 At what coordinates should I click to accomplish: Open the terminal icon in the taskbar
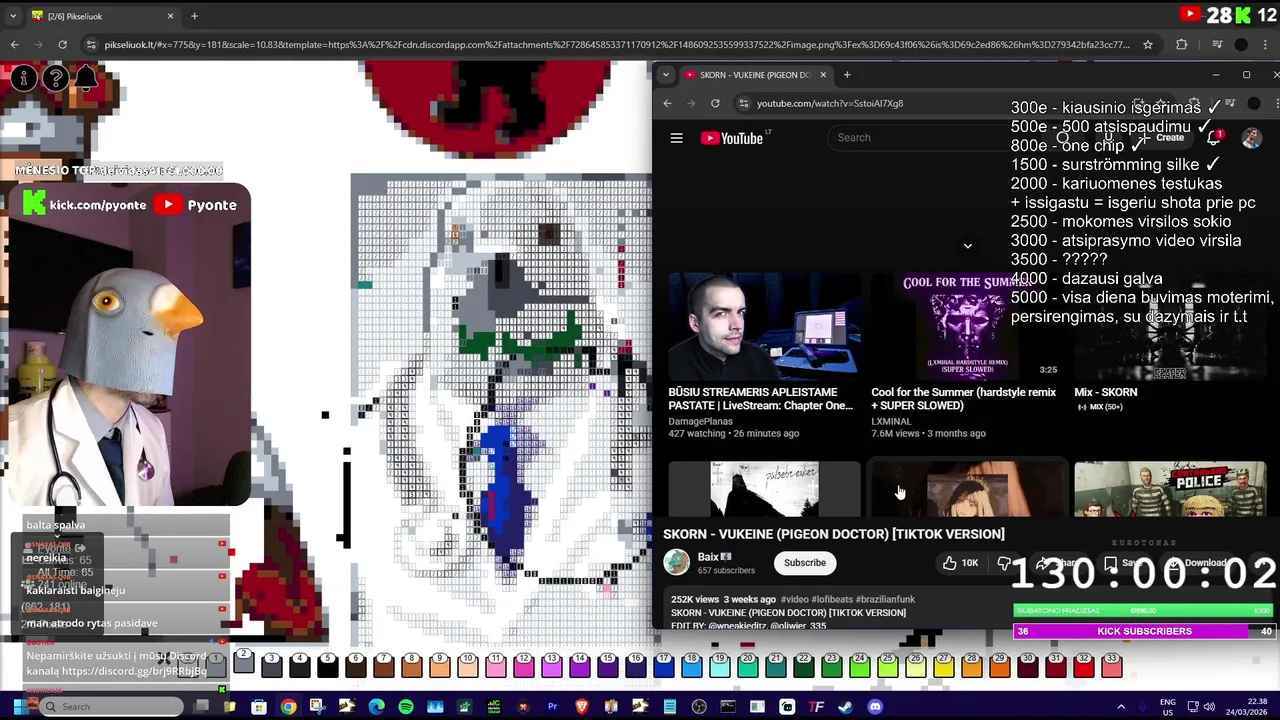tap(728, 707)
